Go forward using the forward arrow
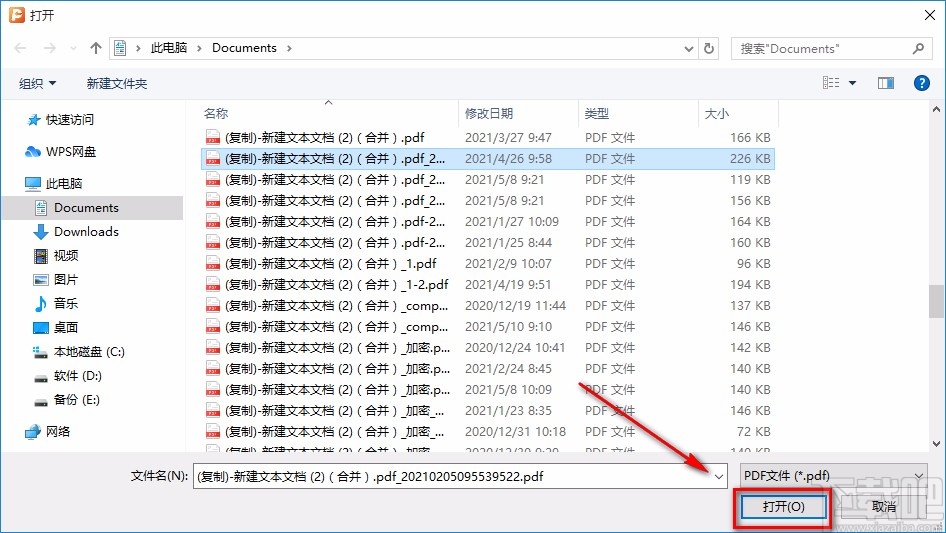 (x=49, y=48)
